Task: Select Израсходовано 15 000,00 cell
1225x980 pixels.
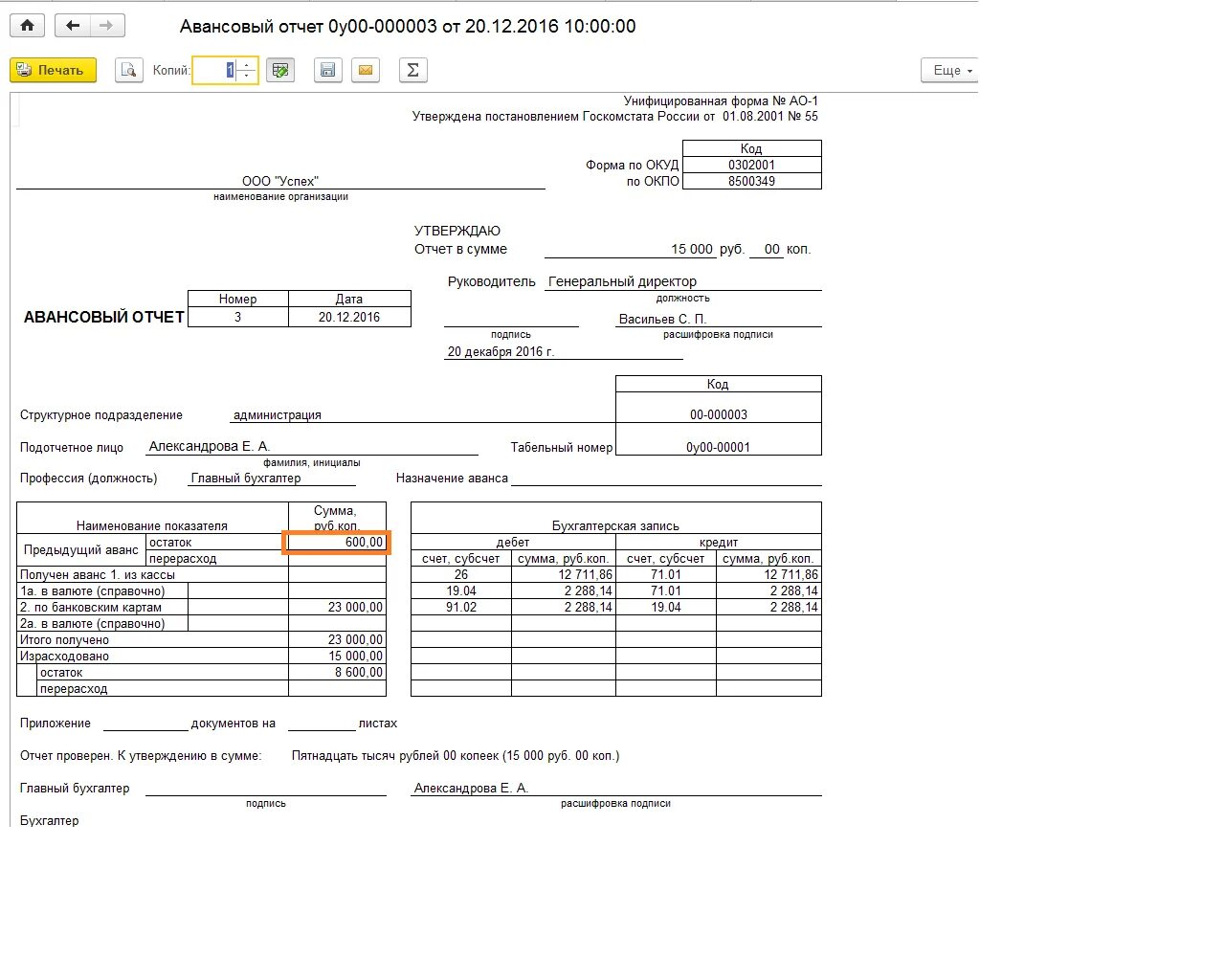Action: point(337,656)
